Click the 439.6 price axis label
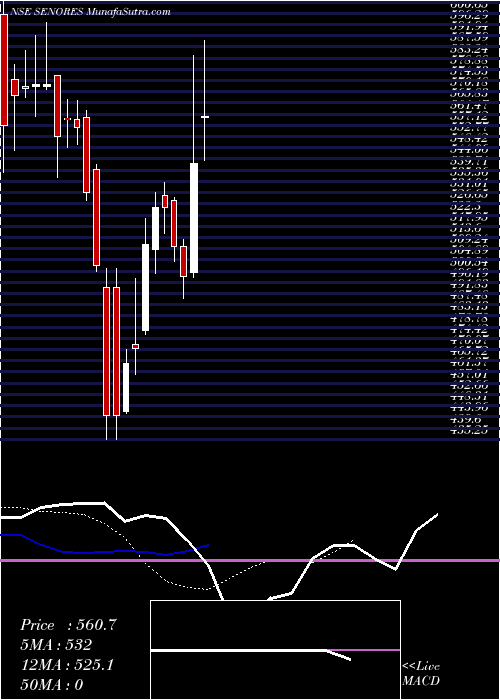The height and width of the screenshot is (700, 500). 465,421
